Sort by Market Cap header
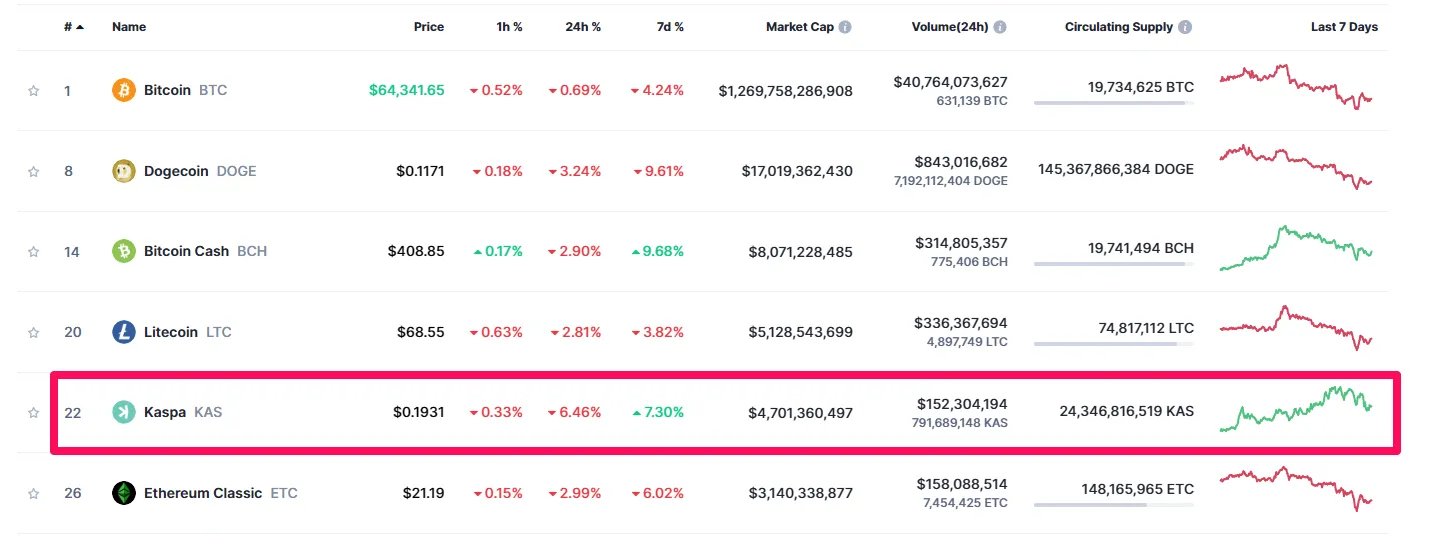The image size is (1430, 540). pyautogui.click(x=800, y=27)
